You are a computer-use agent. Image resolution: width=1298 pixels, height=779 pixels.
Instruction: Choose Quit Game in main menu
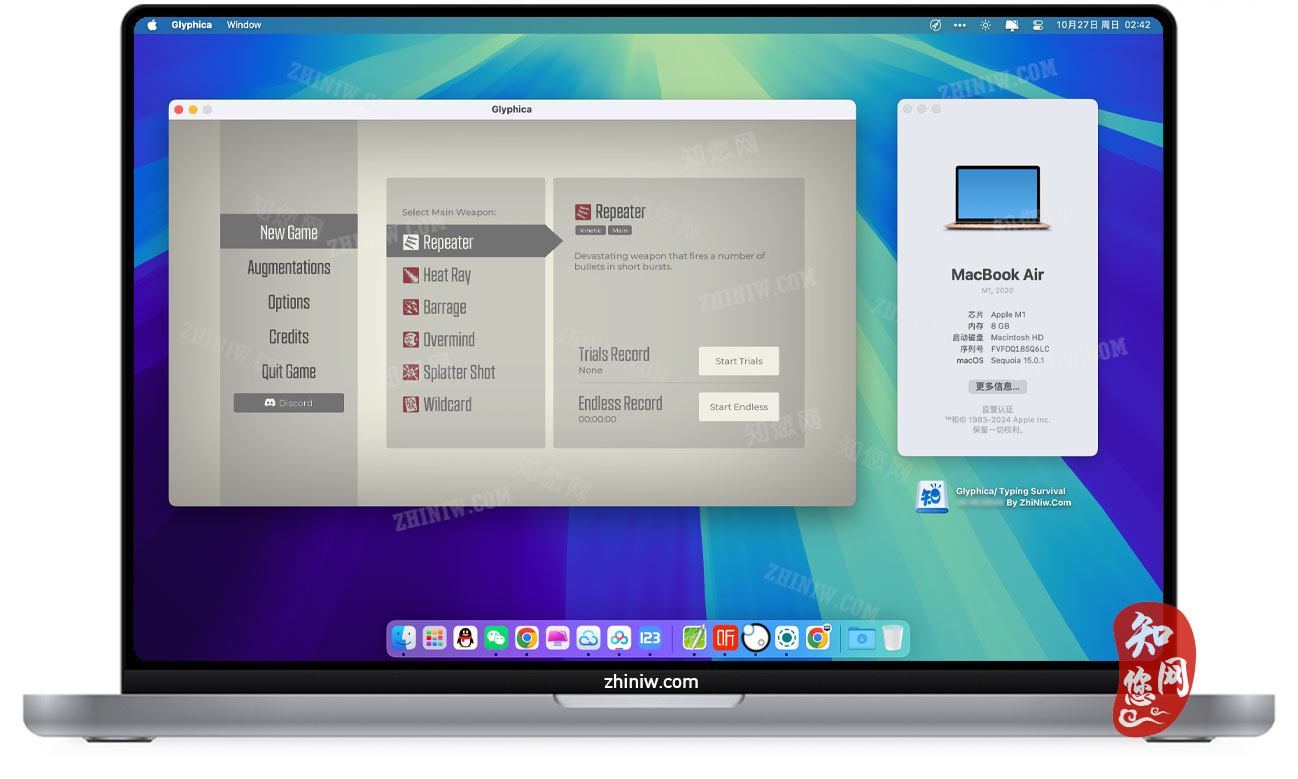click(289, 371)
